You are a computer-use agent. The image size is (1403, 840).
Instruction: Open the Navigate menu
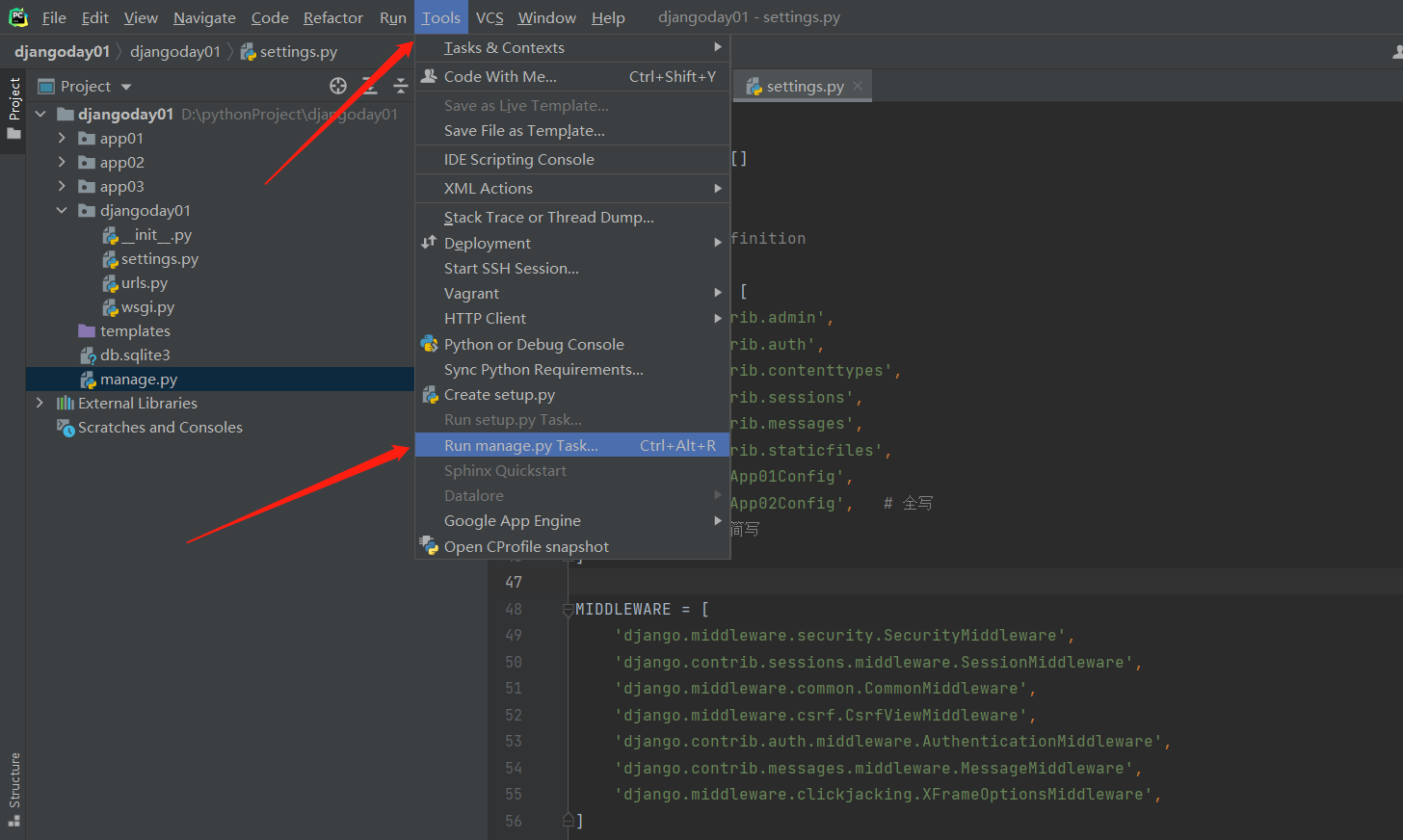click(x=204, y=17)
